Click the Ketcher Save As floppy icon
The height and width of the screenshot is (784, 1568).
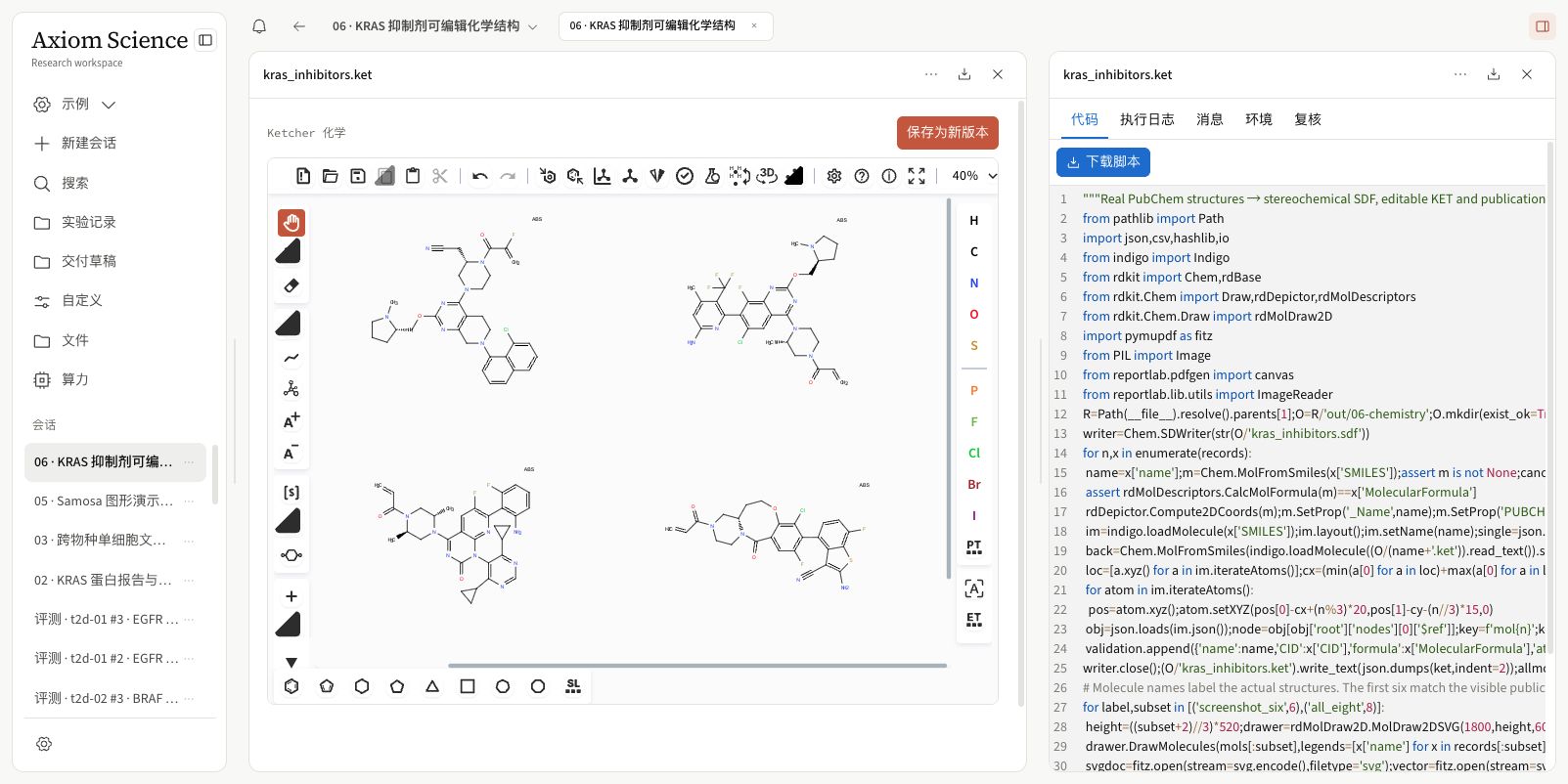[358, 176]
